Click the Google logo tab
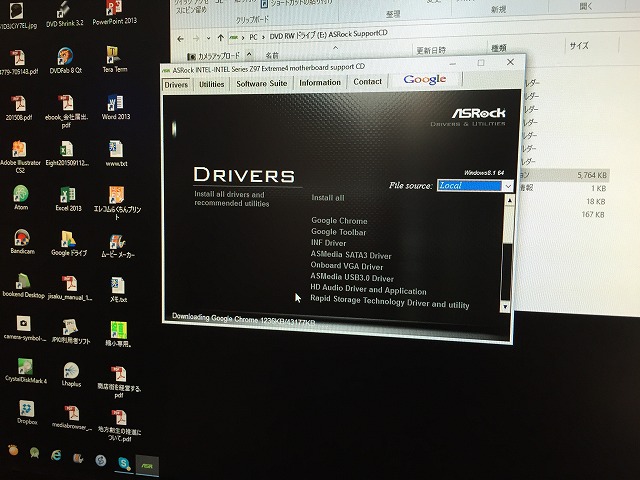Viewport: 640px width, 480px height. (425, 80)
